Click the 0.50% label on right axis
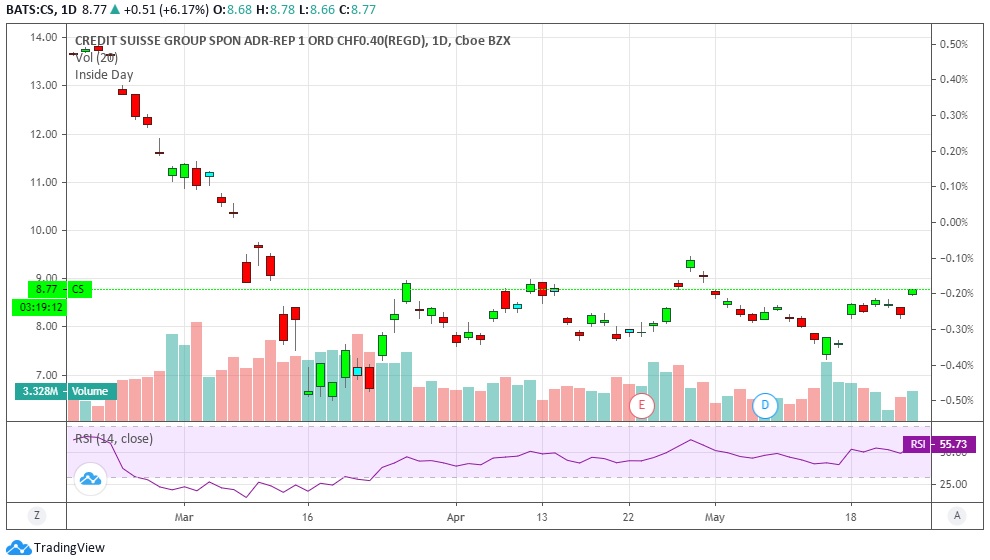 coord(953,44)
